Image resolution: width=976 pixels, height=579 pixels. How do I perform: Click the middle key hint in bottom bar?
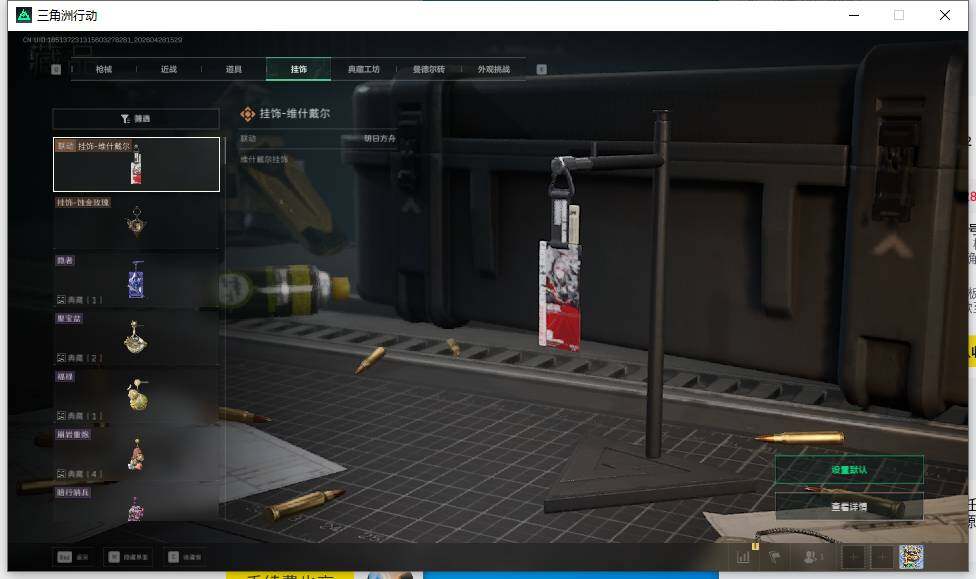coord(128,557)
